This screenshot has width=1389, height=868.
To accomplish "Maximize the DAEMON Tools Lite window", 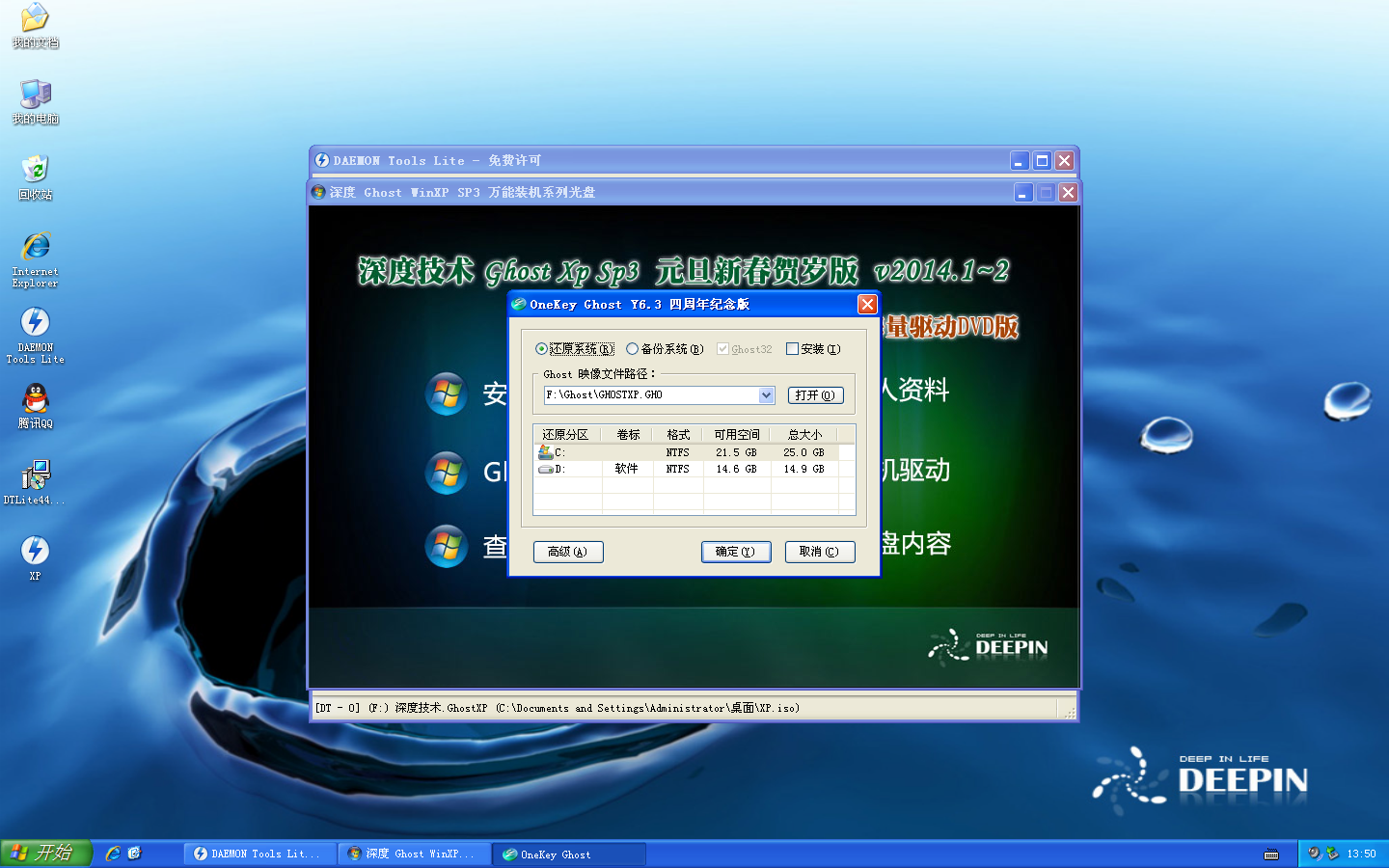I will coord(1042,161).
